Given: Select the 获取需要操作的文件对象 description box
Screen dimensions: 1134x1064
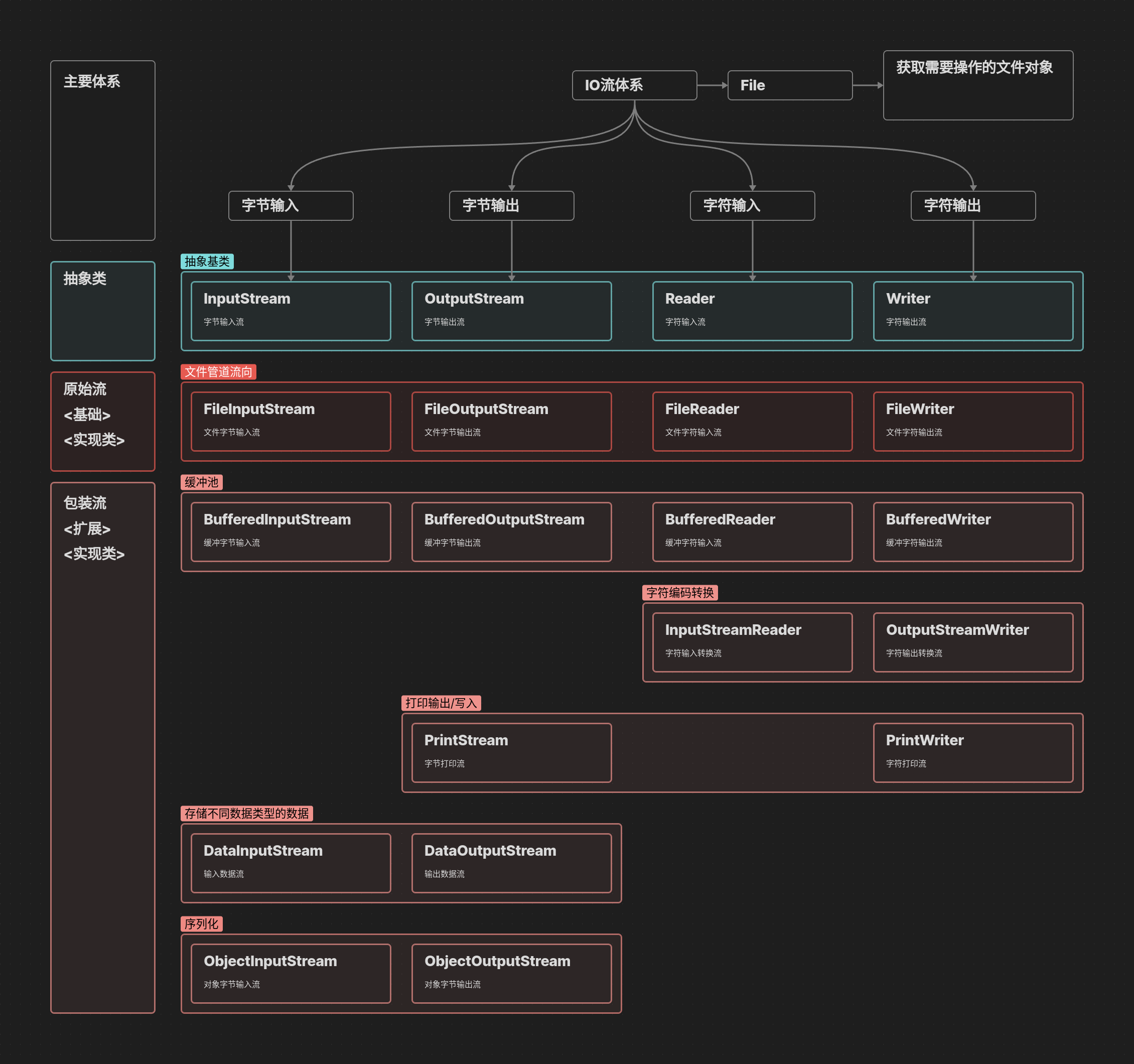Looking at the screenshot, I should point(977,86).
